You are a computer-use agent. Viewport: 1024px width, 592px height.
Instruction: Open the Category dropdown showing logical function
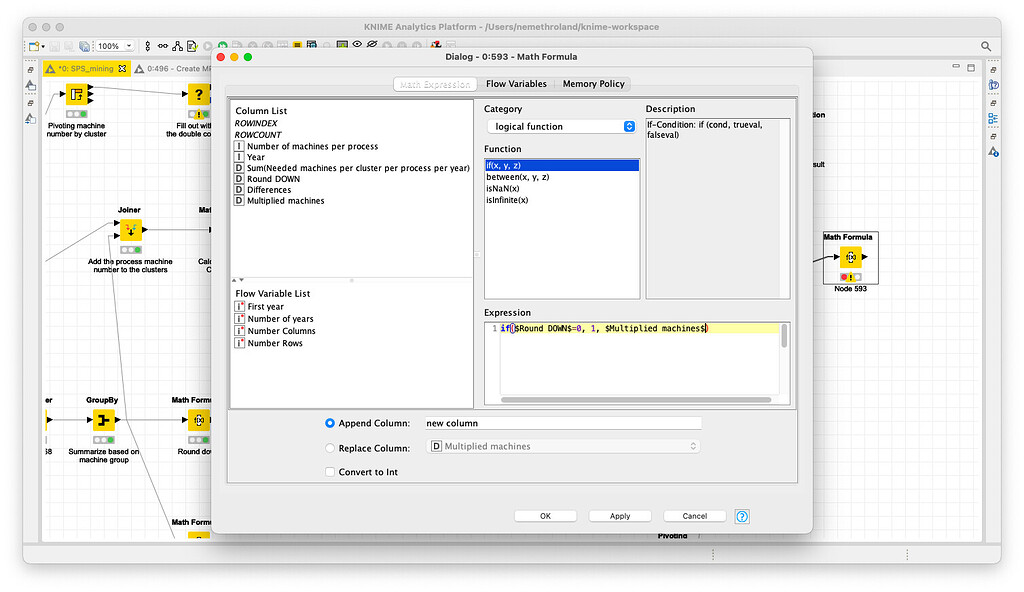(x=560, y=125)
